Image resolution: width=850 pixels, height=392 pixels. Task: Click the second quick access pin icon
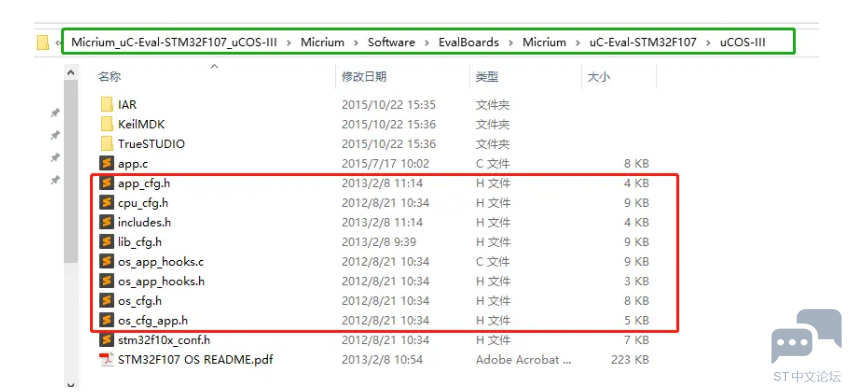coord(55,135)
